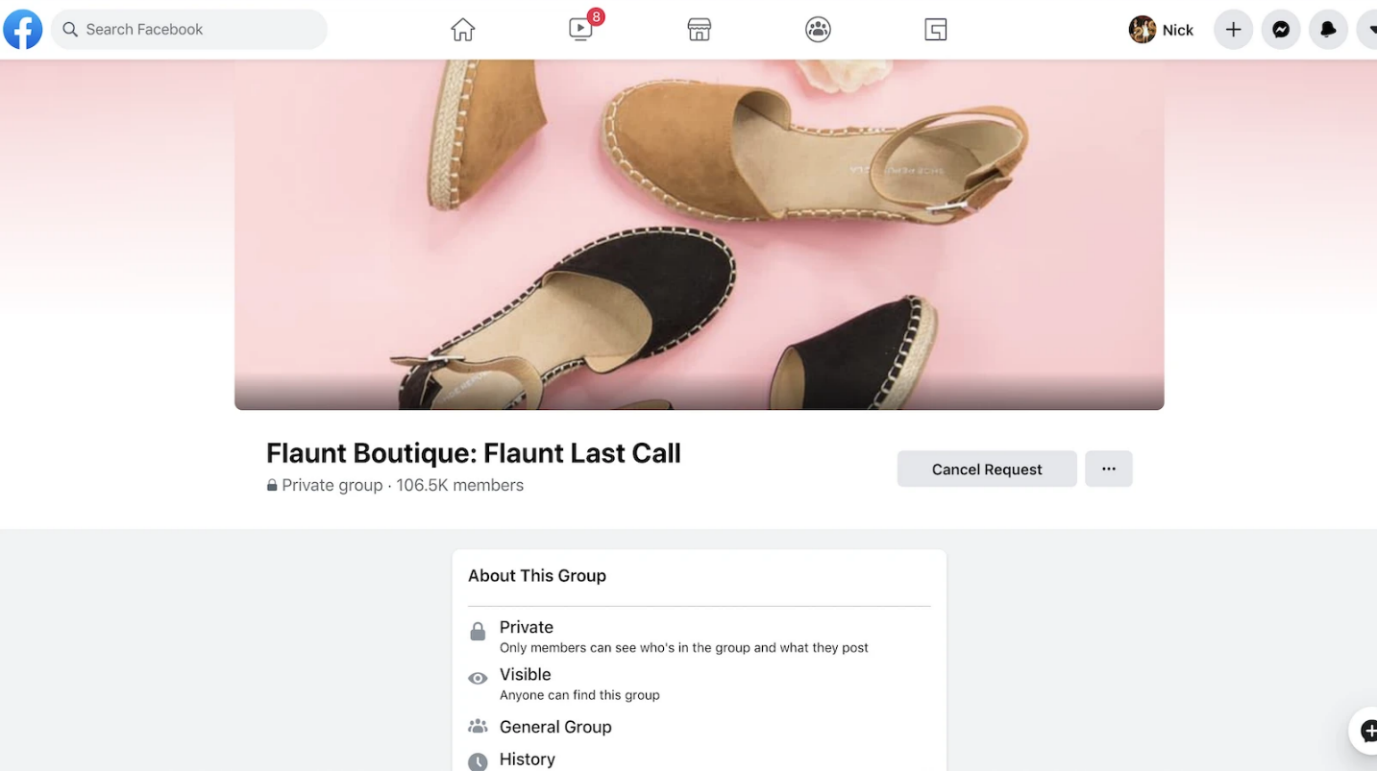The image size is (1377, 771).
Task: Open the Marketplace storefront icon
Action: click(x=699, y=30)
